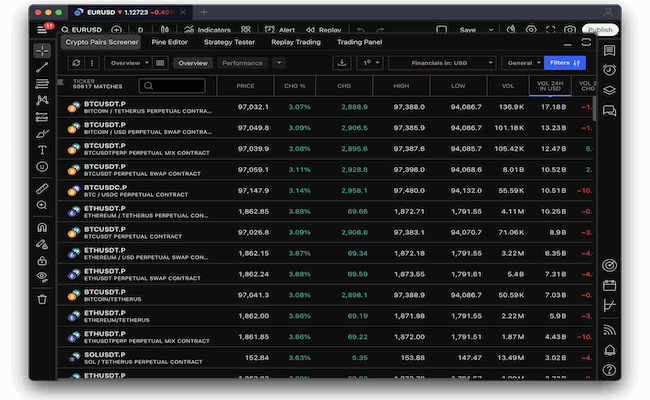The image size is (650, 400).
Task: Switch to Replay Trading tab
Action: [296, 42]
